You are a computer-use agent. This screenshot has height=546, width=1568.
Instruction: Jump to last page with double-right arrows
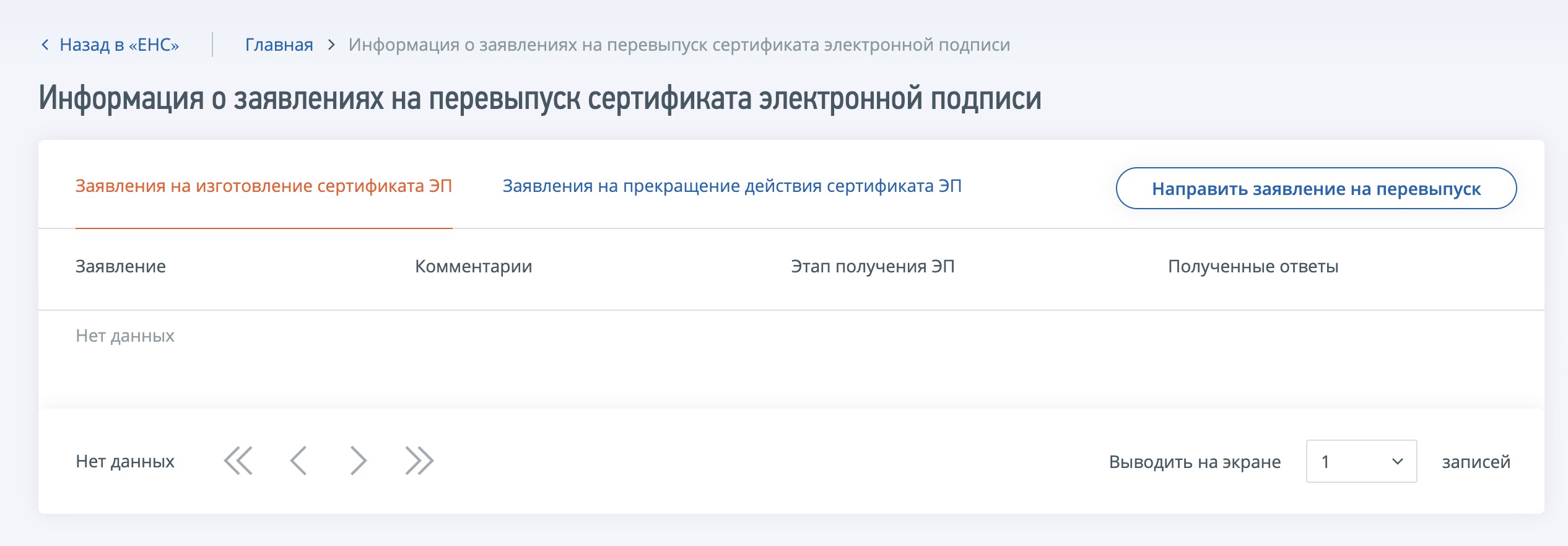pos(419,461)
